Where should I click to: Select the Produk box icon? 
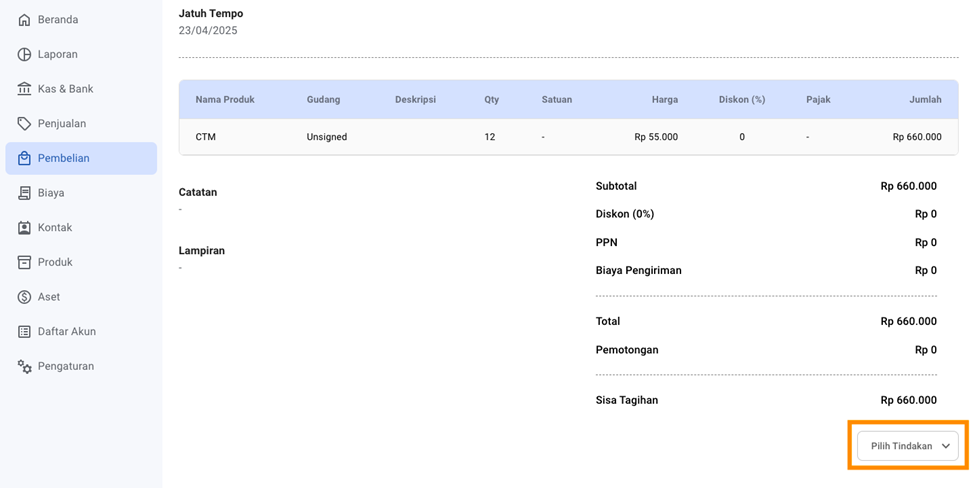point(25,262)
